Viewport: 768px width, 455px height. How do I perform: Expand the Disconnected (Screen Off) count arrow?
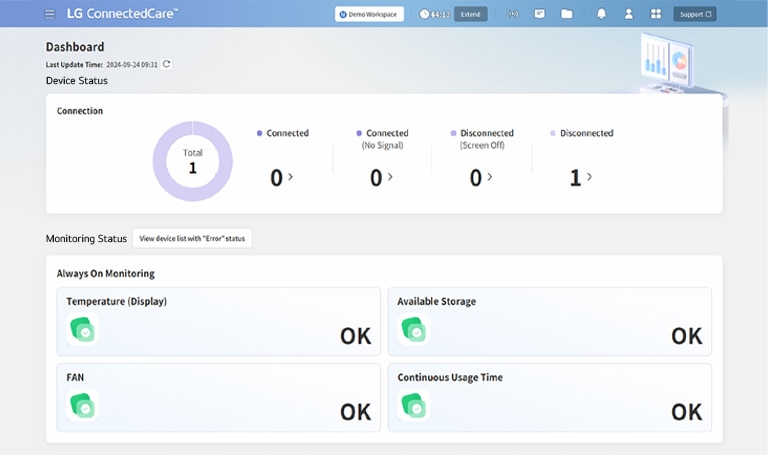pos(489,177)
